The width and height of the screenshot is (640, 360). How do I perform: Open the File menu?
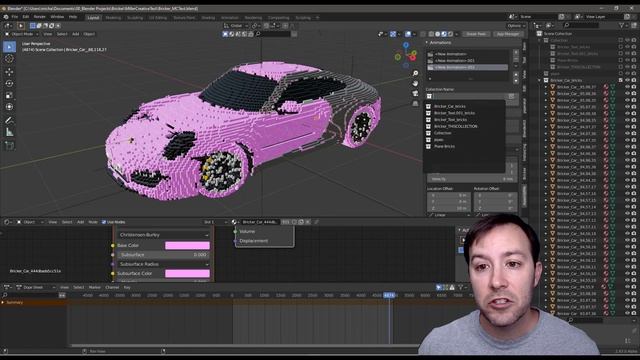pos(15,17)
